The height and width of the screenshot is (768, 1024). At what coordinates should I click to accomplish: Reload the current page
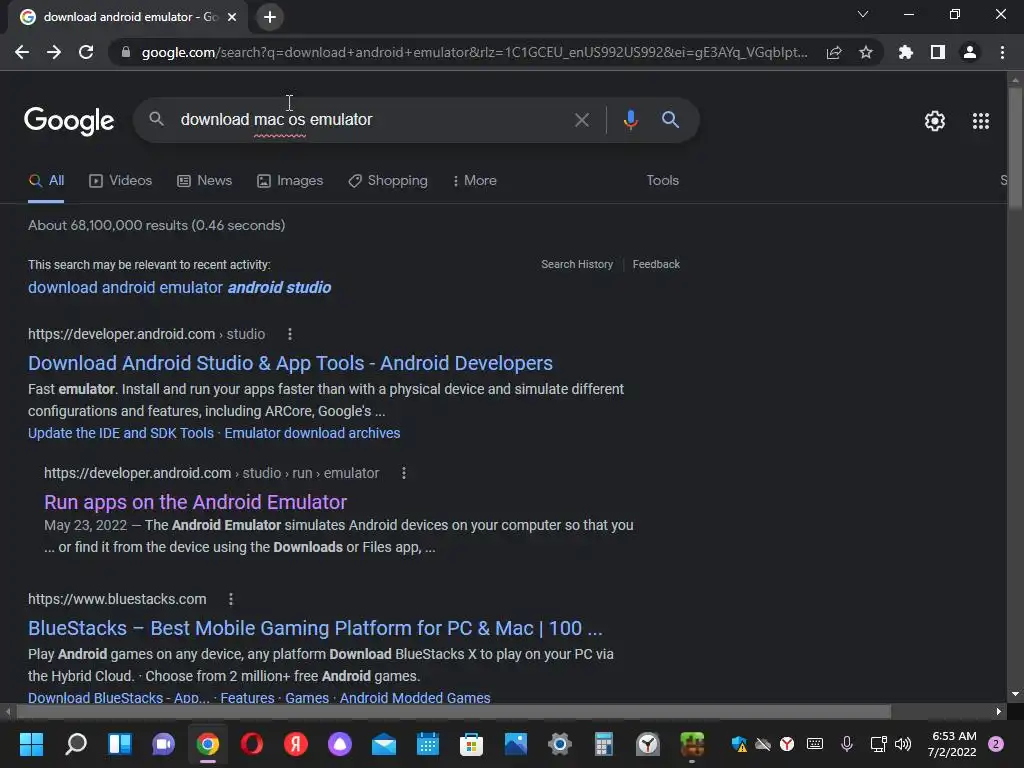86,52
